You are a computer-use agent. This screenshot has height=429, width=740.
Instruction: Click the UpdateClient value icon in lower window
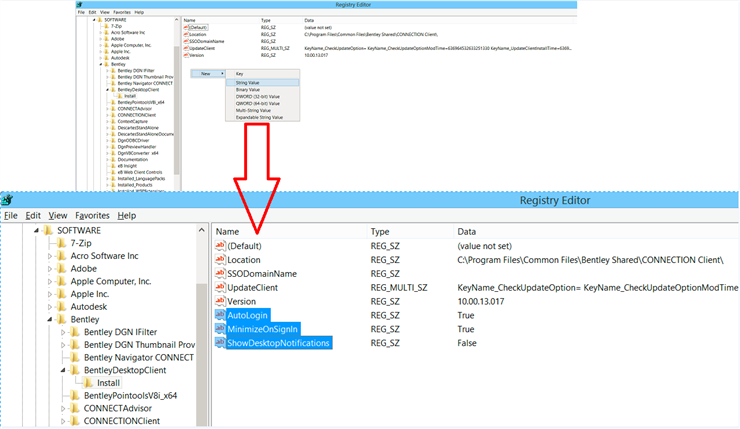tap(220, 287)
